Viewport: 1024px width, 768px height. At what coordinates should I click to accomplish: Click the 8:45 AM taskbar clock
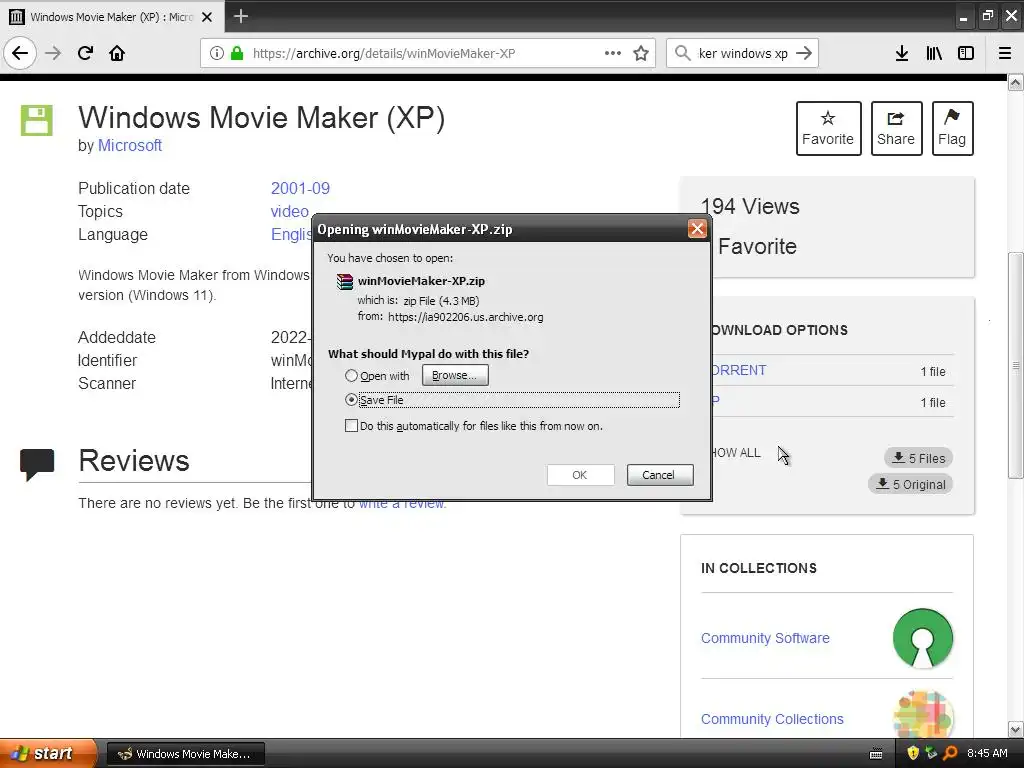987,753
